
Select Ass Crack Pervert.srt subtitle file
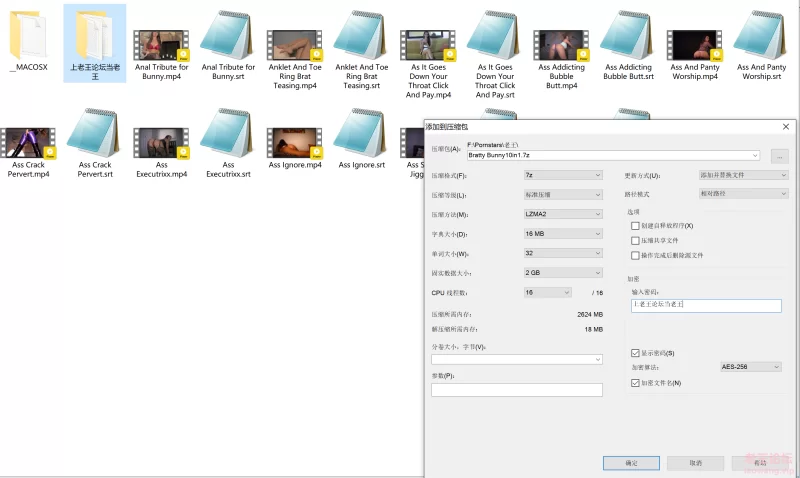point(95,133)
